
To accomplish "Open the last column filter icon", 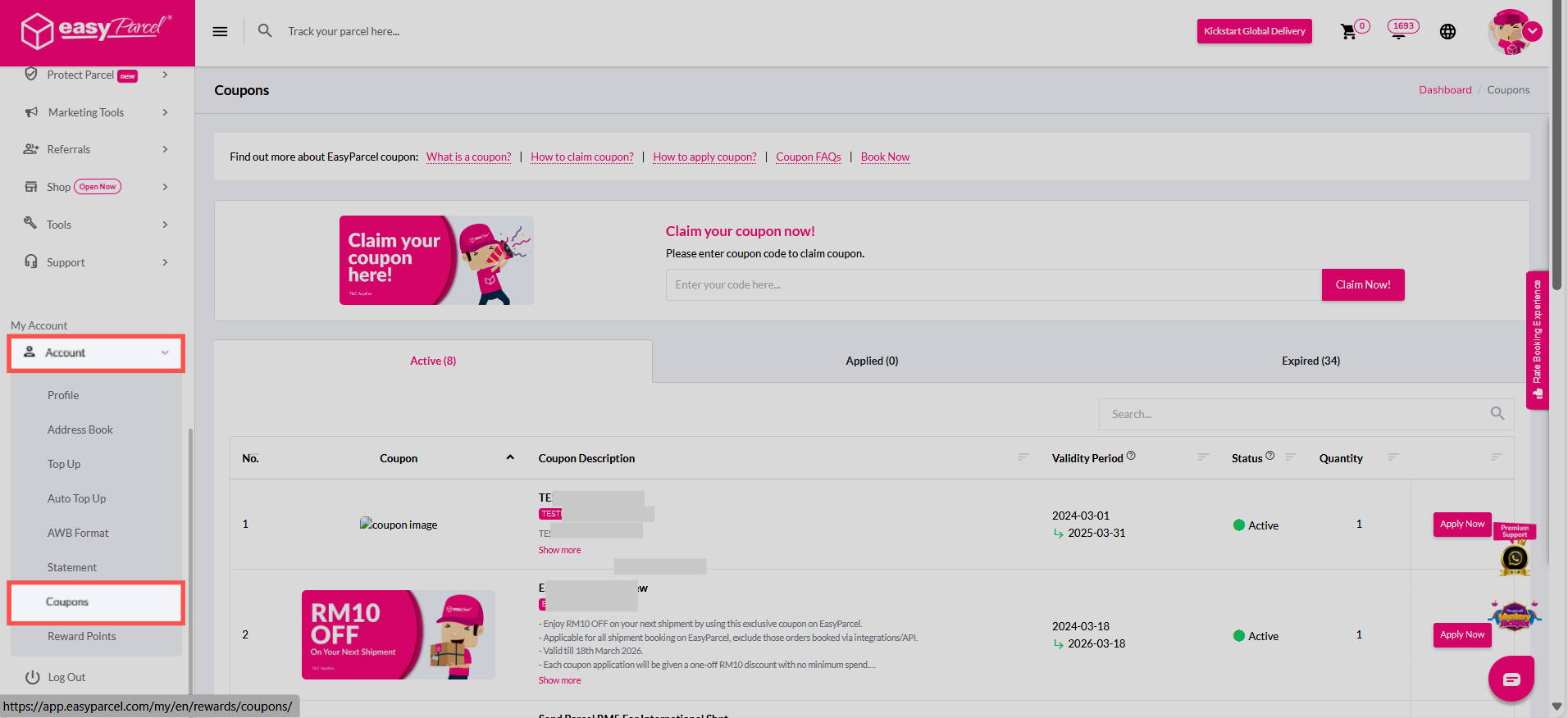I will [x=1497, y=457].
